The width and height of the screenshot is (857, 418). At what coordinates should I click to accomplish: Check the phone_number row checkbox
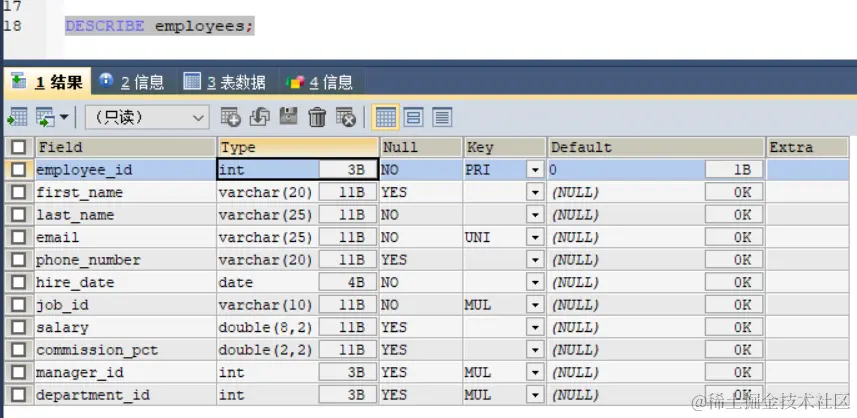19,260
